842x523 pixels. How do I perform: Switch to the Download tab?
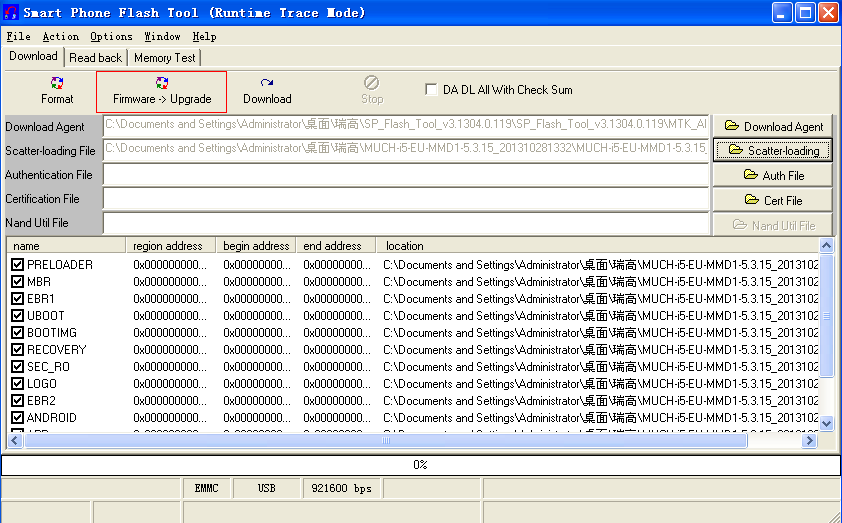point(33,56)
